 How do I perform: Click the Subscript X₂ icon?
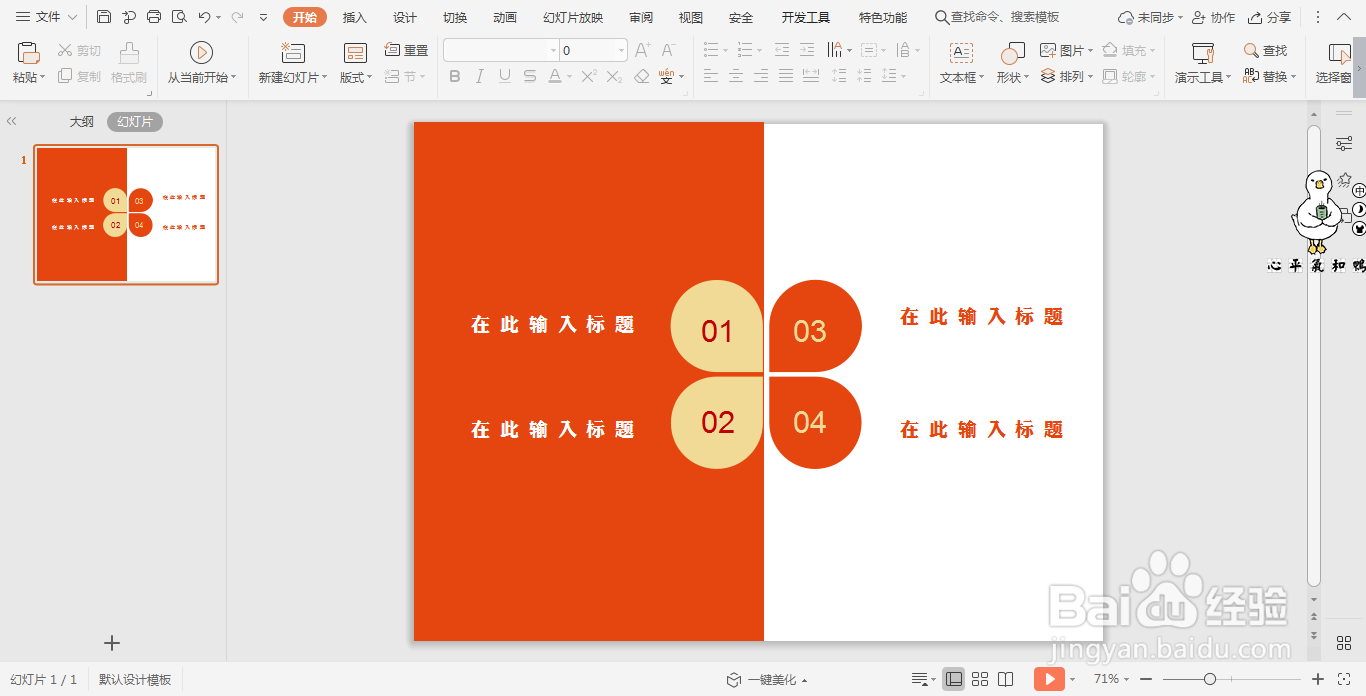coord(615,76)
